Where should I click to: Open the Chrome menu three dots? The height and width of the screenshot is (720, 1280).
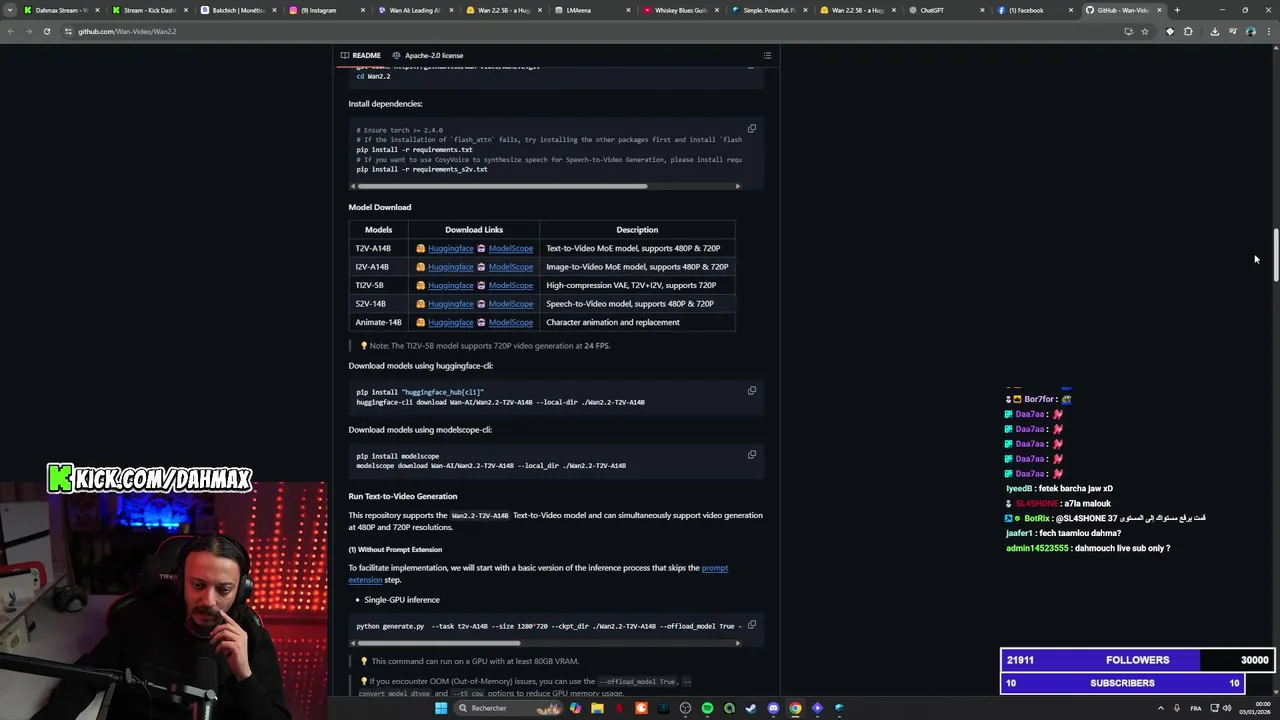click(x=1269, y=31)
